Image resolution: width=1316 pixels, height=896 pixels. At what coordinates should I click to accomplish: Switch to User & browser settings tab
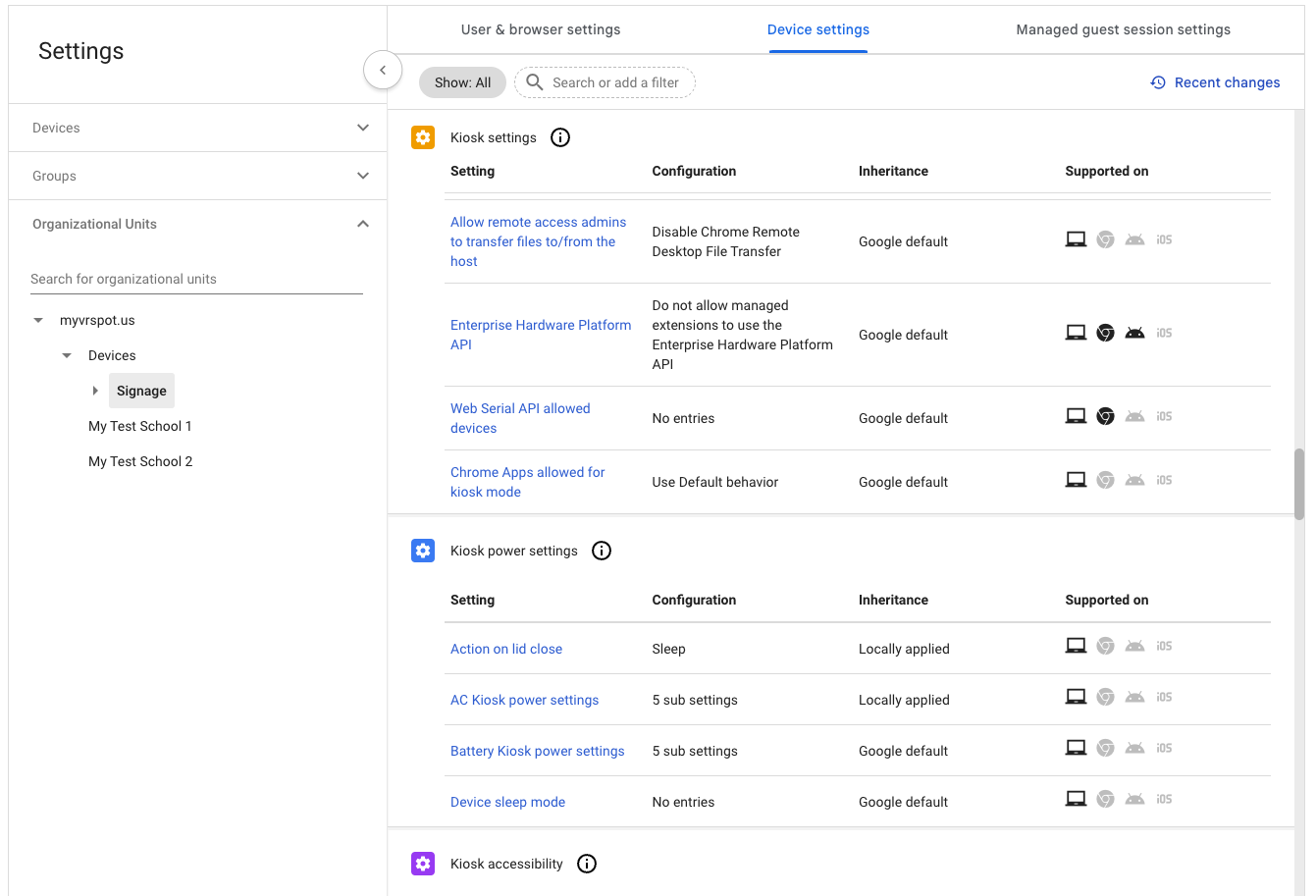tap(541, 29)
